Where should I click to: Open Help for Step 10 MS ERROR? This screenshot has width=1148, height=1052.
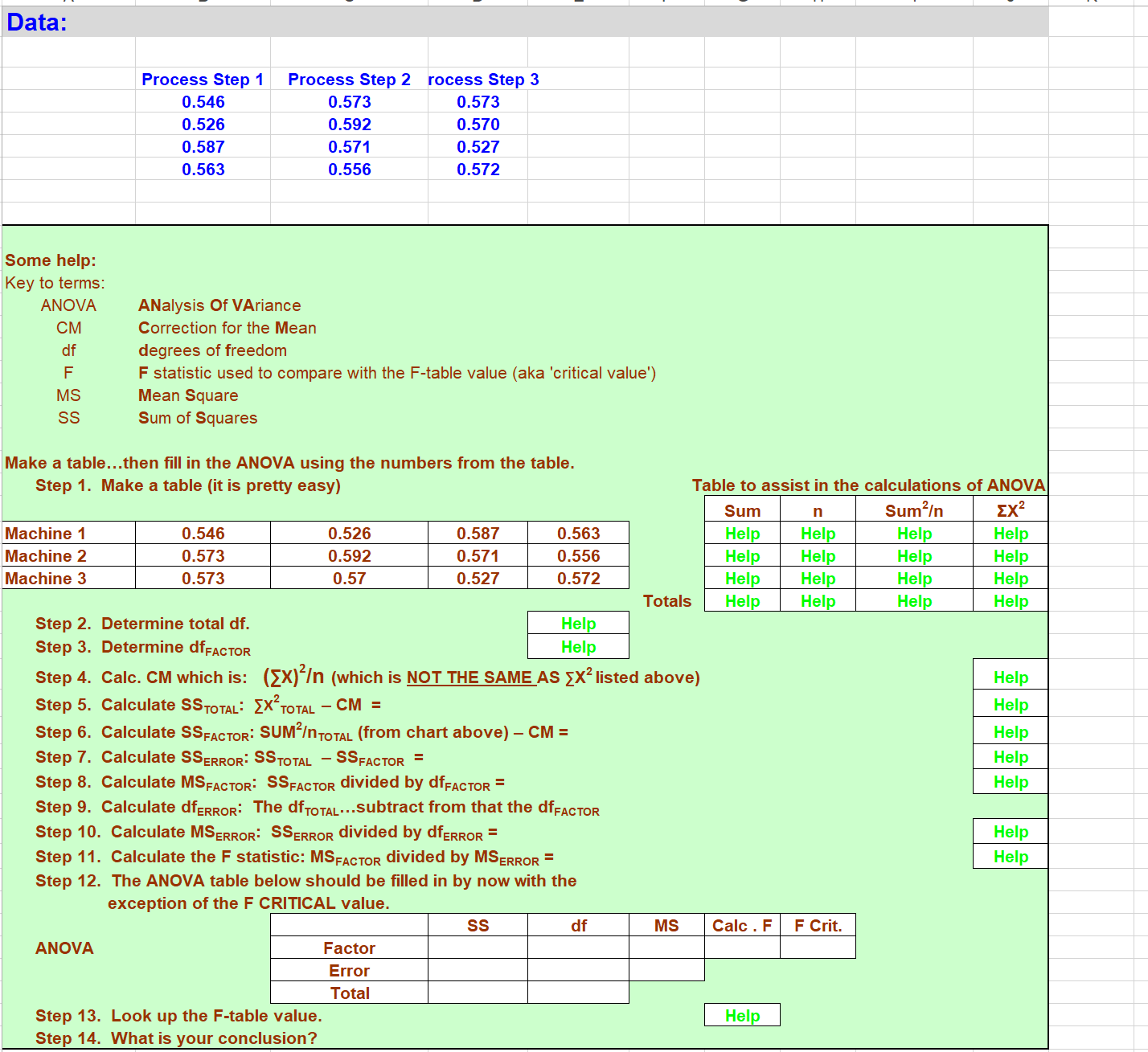click(x=1010, y=831)
